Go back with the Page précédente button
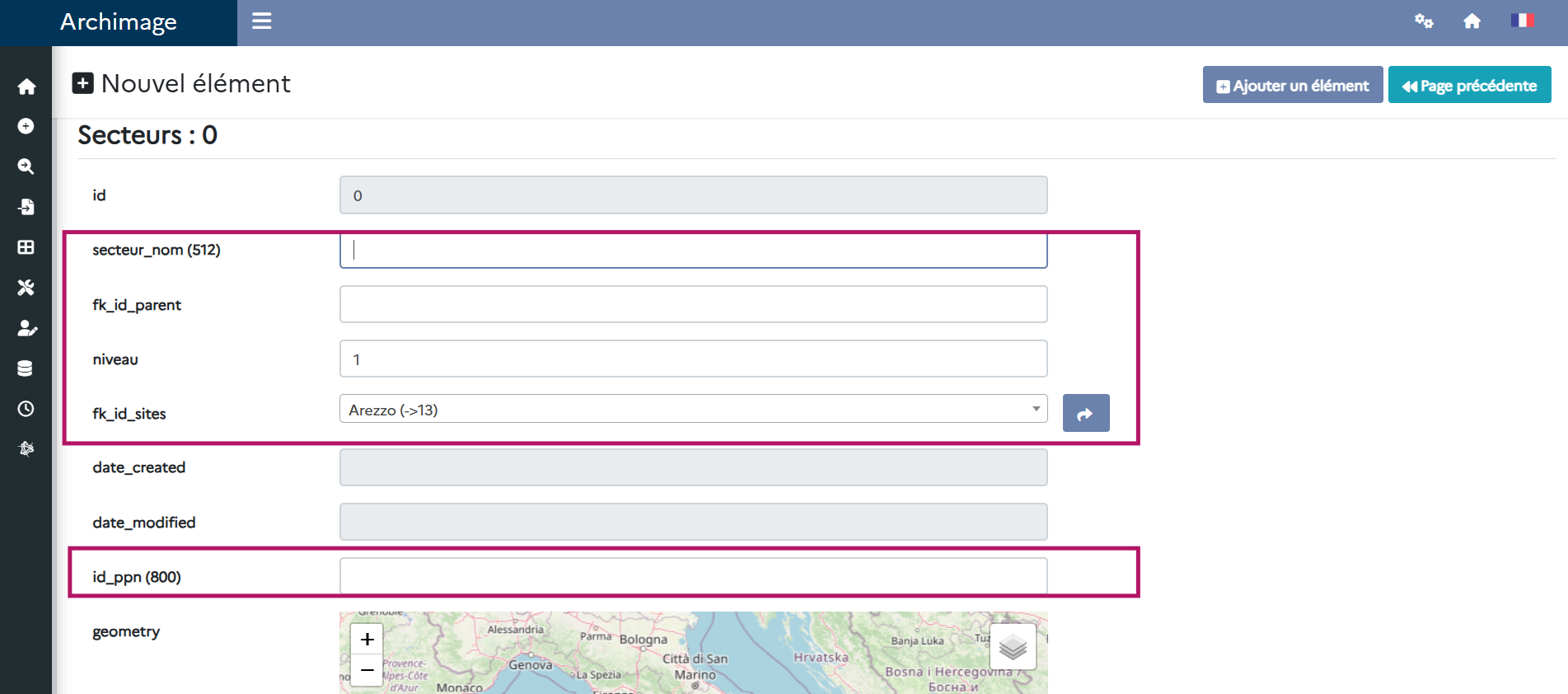 pos(1469,86)
